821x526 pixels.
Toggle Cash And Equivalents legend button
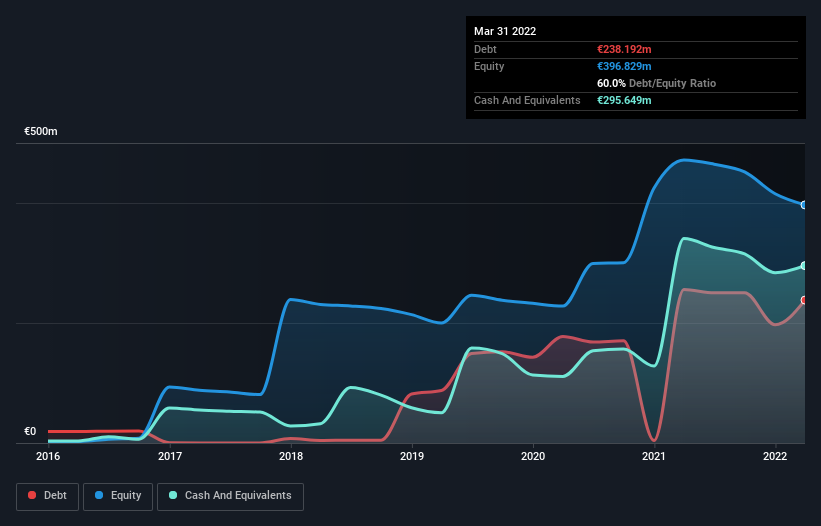[230, 496]
